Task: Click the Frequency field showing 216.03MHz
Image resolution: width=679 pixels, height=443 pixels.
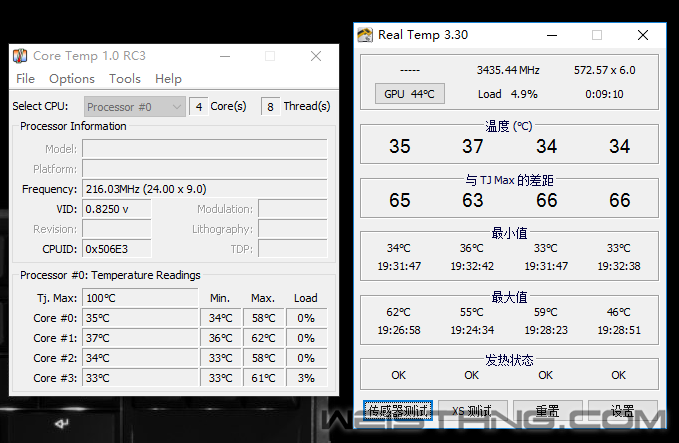Action: pos(205,189)
